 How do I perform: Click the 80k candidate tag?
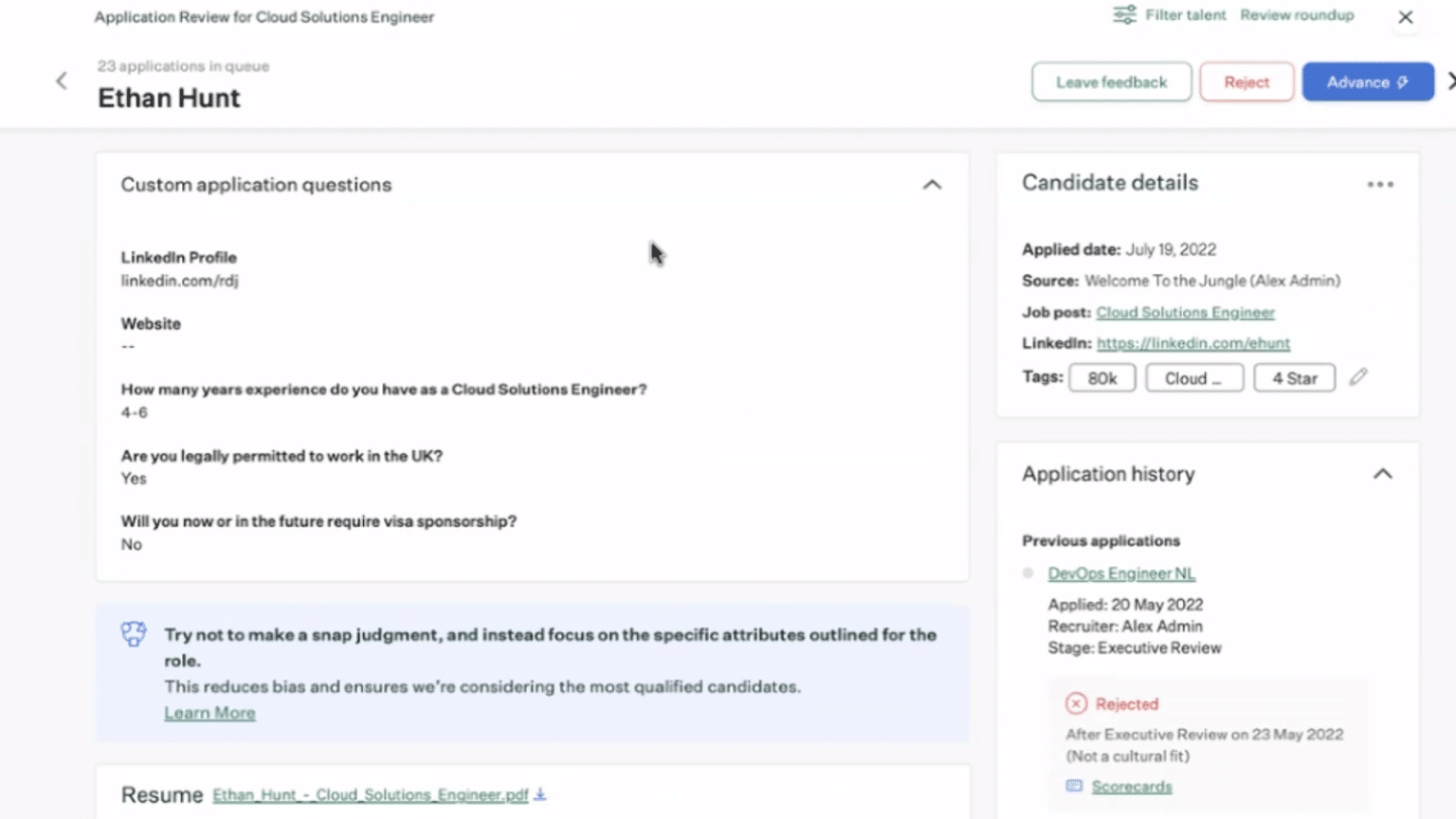coord(1101,377)
